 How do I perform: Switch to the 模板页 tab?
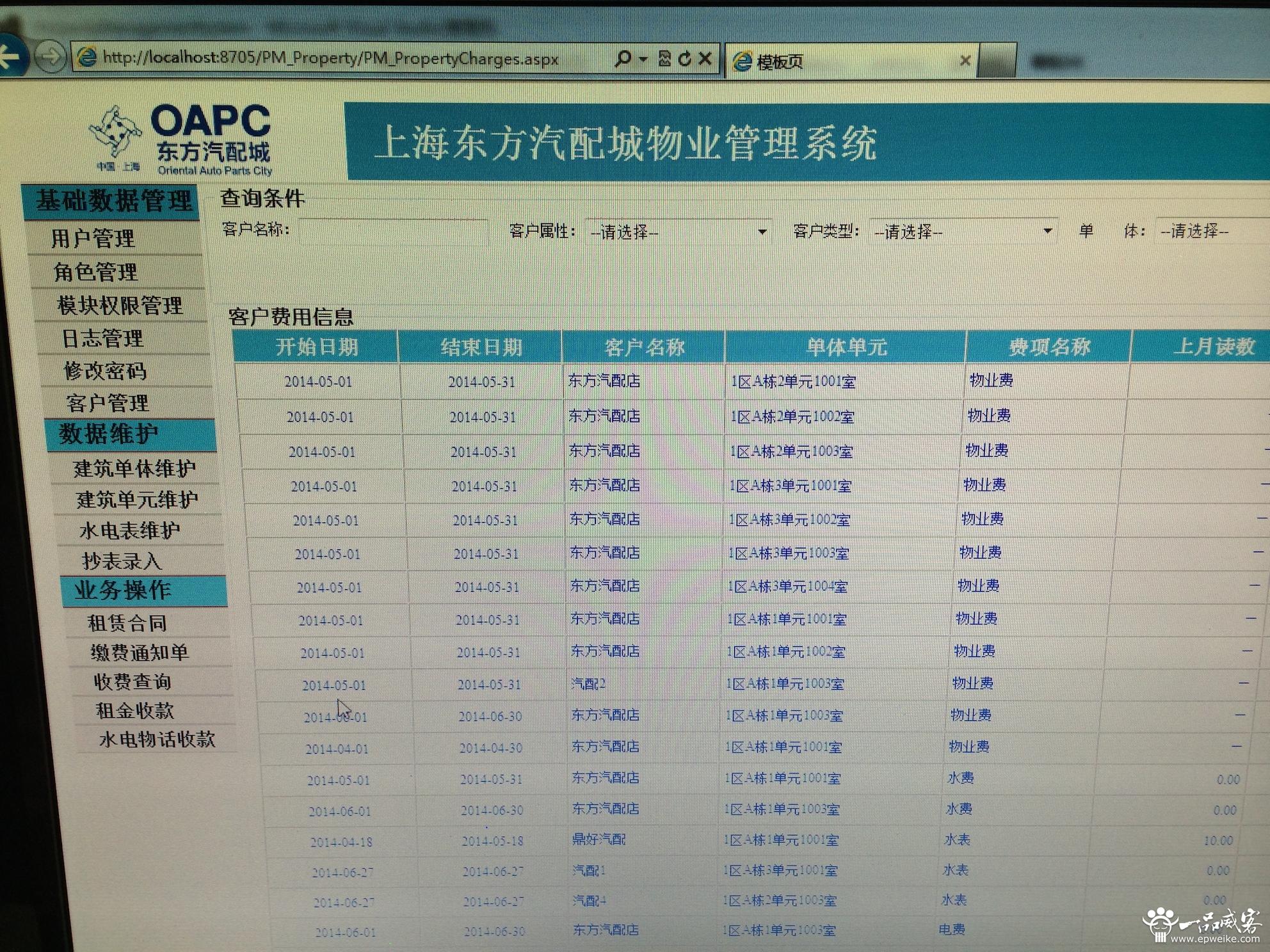point(851,61)
